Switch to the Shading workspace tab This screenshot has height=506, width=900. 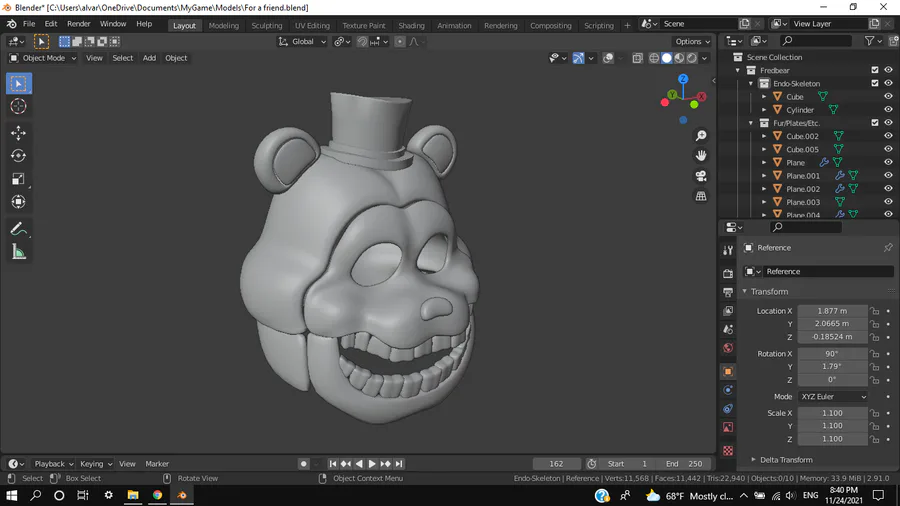(x=411, y=25)
